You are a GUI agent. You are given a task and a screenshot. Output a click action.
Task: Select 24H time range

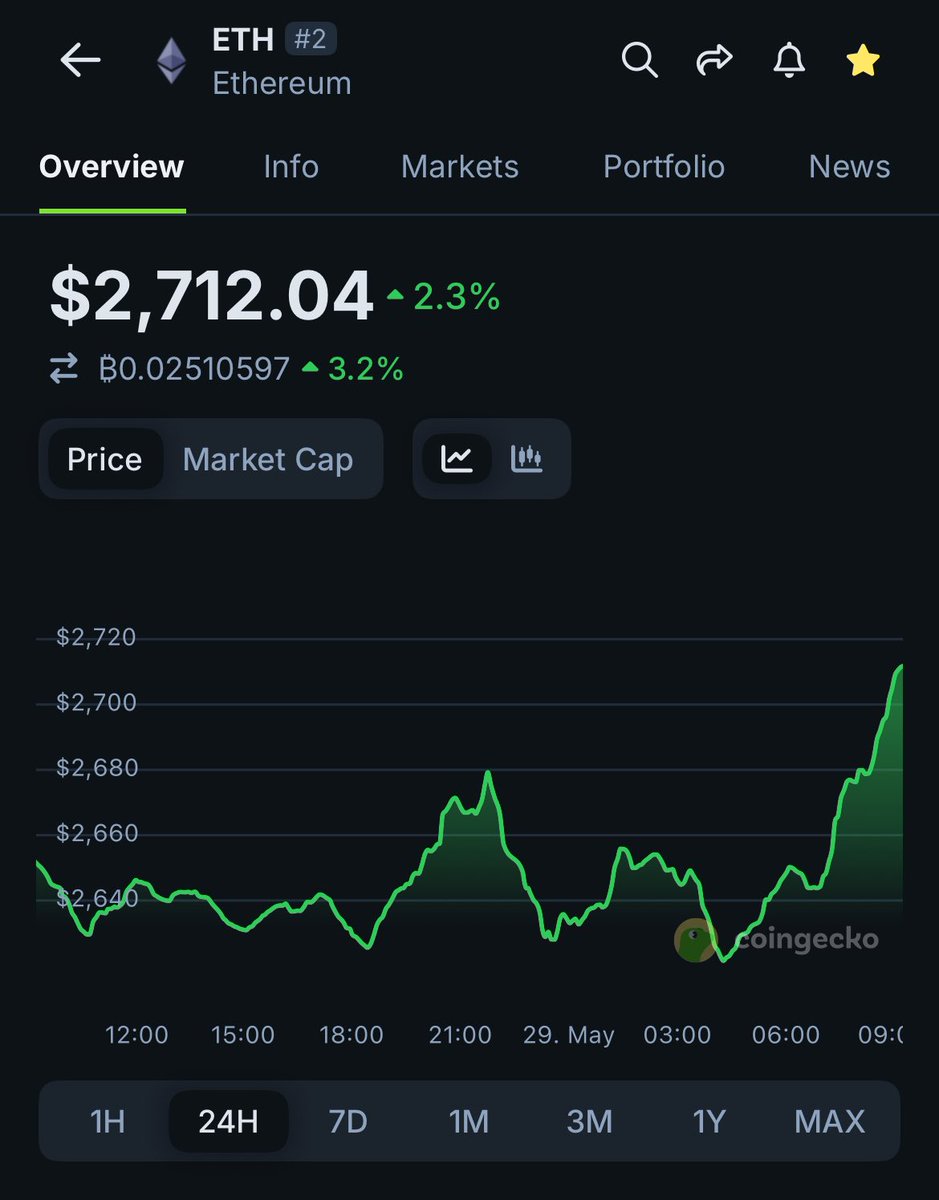(229, 1121)
